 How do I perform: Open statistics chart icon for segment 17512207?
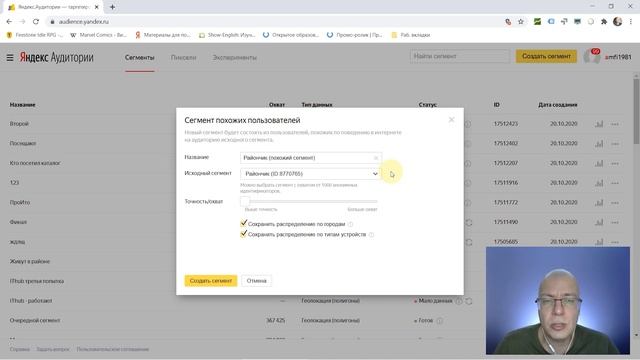[x=599, y=163]
